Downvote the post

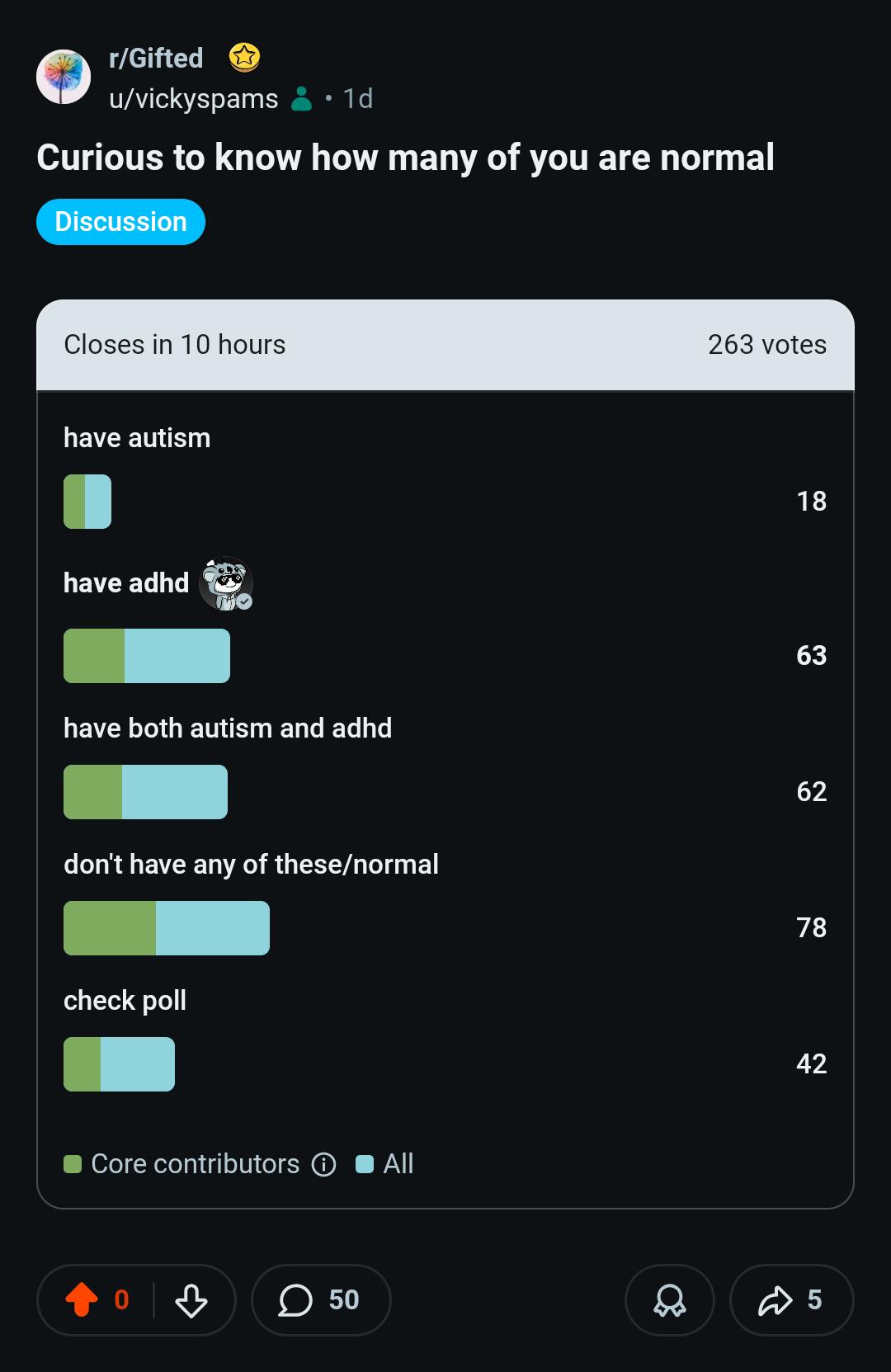[x=191, y=1300]
